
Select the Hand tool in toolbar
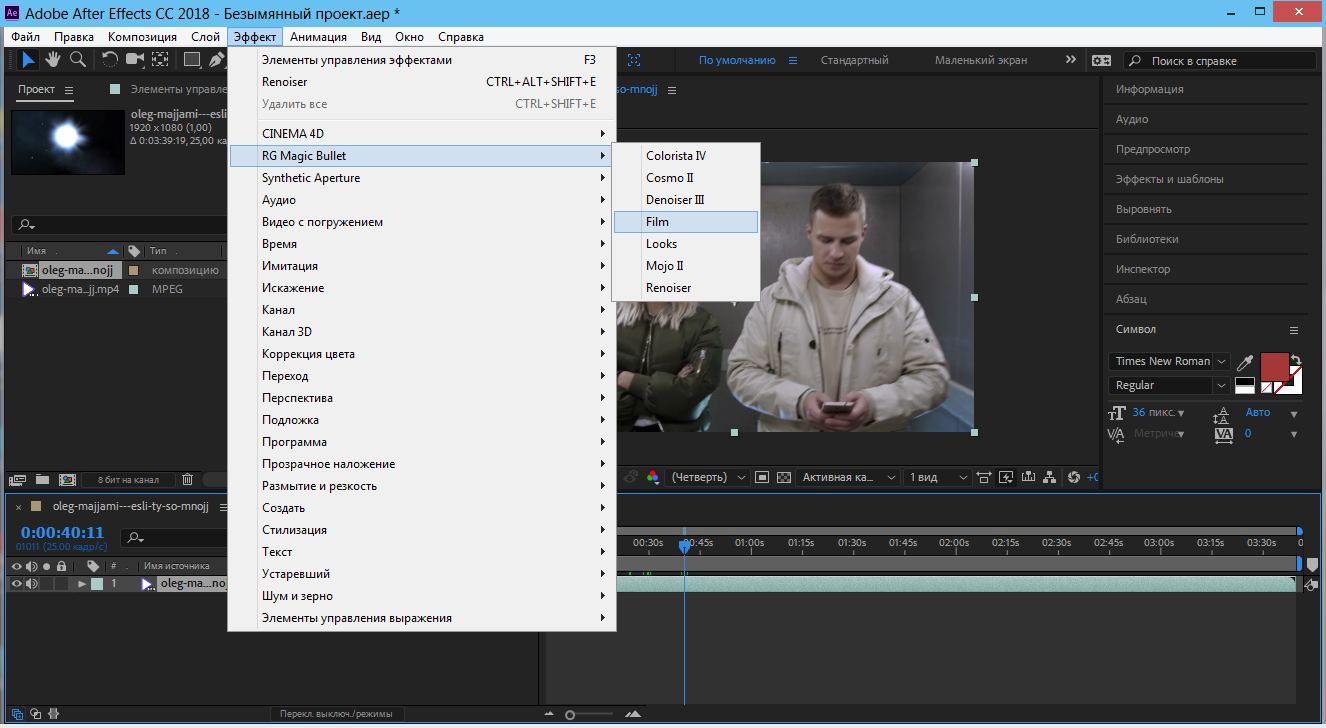[x=52, y=60]
